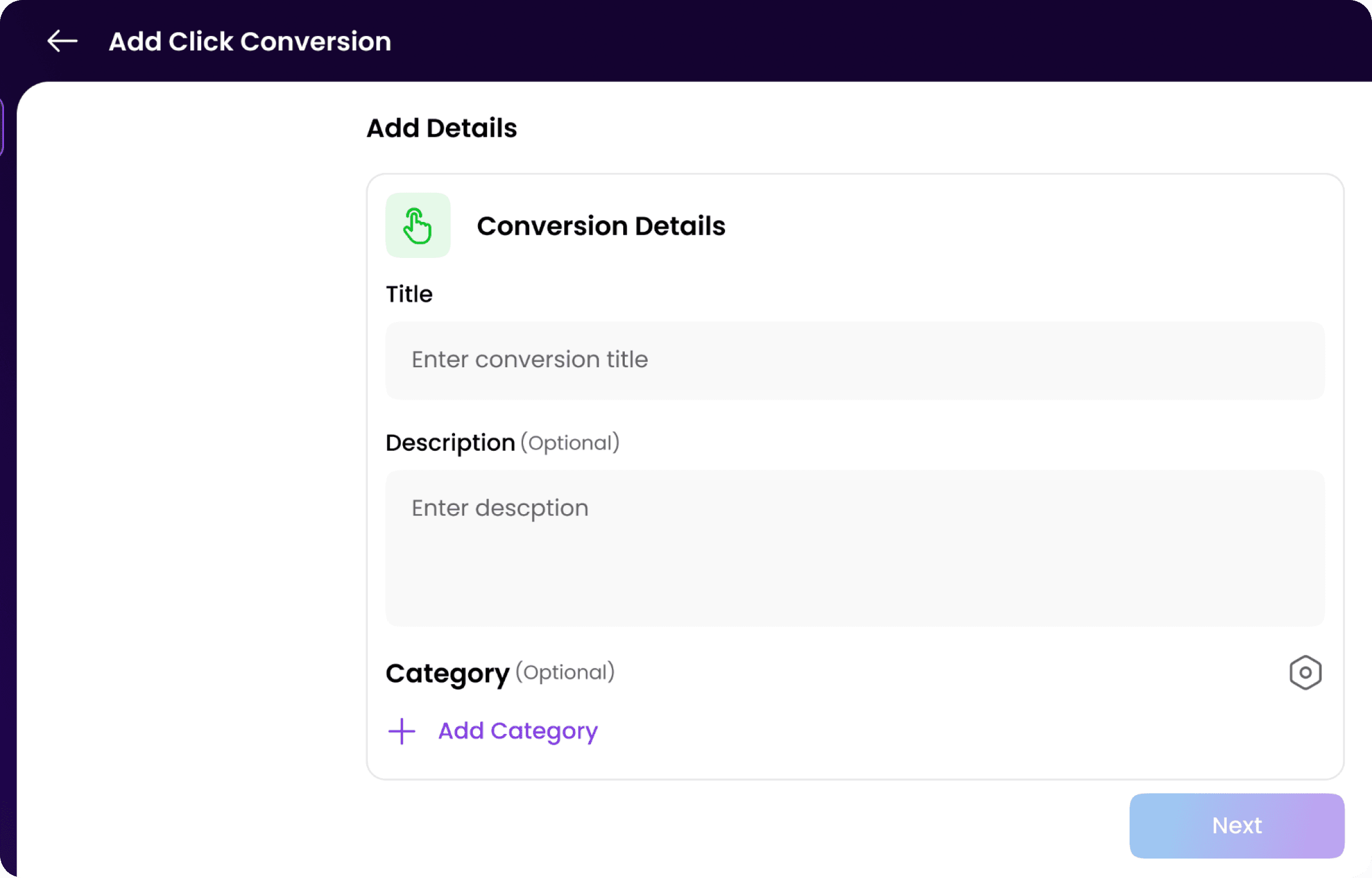Image resolution: width=1372 pixels, height=878 pixels.
Task: Click the Add Category link text
Action: click(x=517, y=731)
